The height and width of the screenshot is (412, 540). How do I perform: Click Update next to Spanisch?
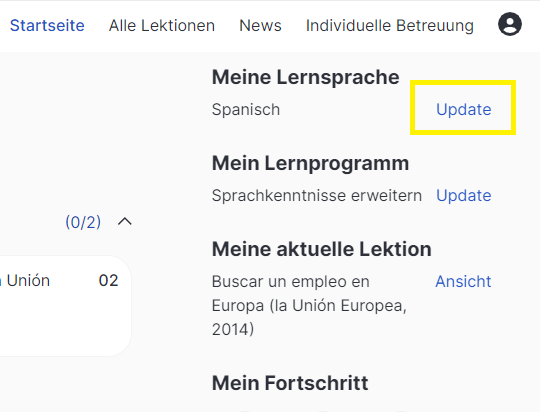pyautogui.click(x=464, y=110)
